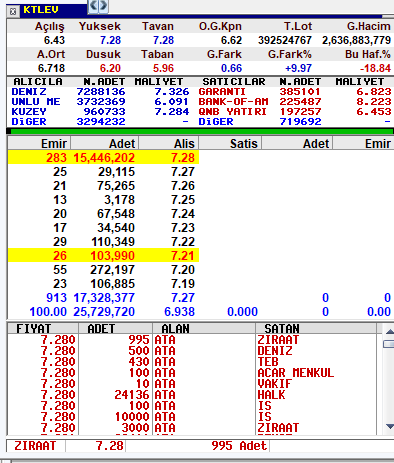Select trade of 500 lots sold by DENIZ

192,351
